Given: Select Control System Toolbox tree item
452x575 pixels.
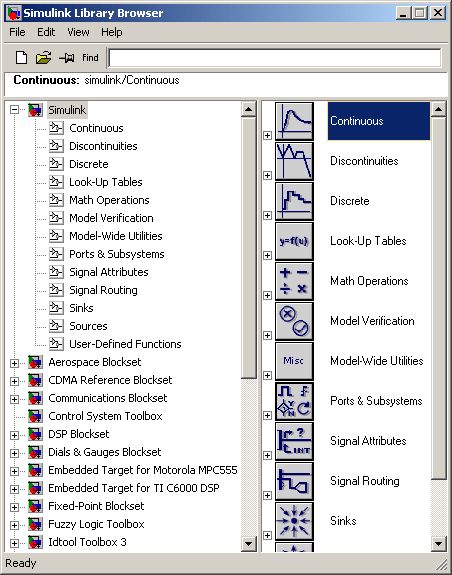Looking at the screenshot, I should [105, 416].
